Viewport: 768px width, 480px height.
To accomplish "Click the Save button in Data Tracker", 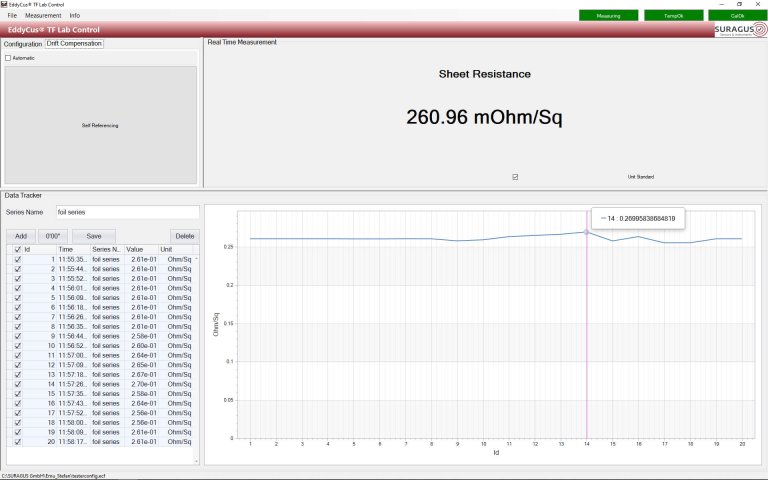I will point(94,235).
